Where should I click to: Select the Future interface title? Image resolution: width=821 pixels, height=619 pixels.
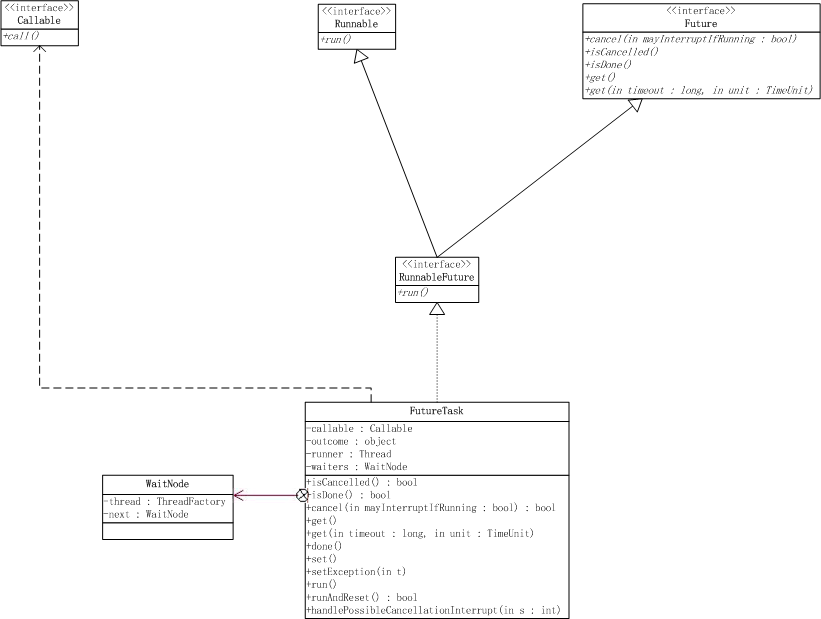tap(701, 24)
